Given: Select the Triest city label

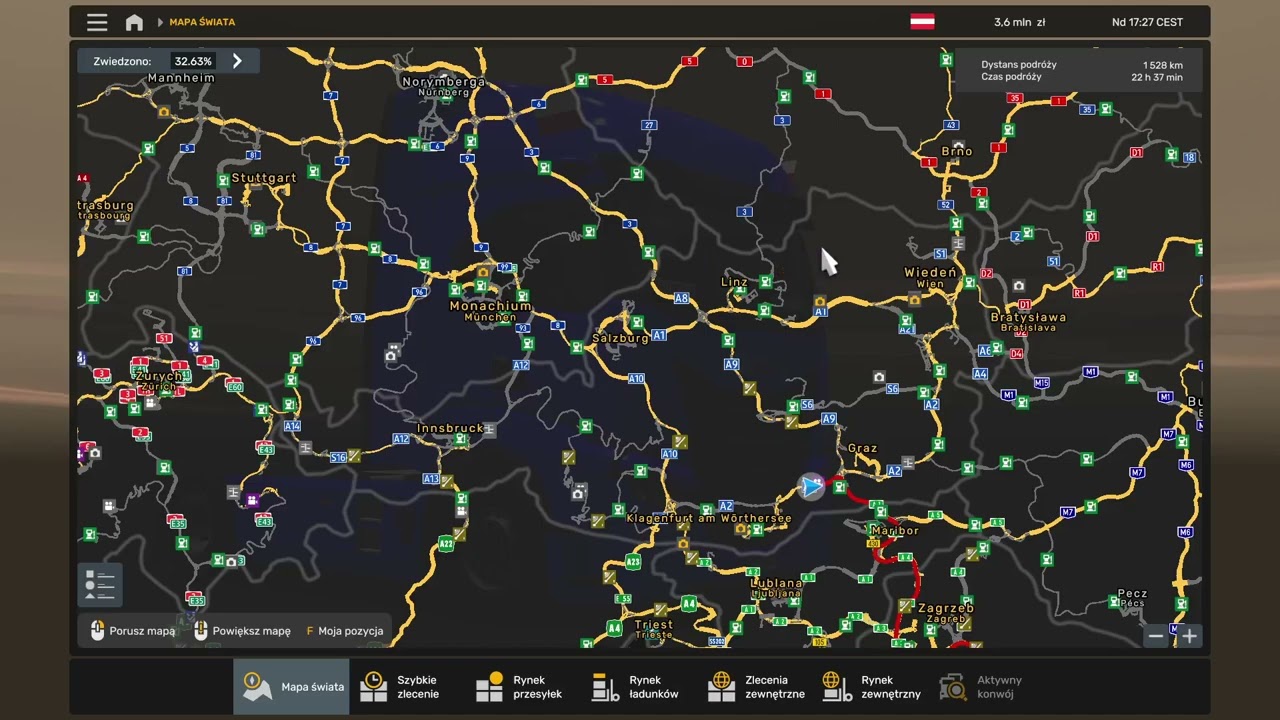Looking at the screenshot, I should (x=654, y=624).
